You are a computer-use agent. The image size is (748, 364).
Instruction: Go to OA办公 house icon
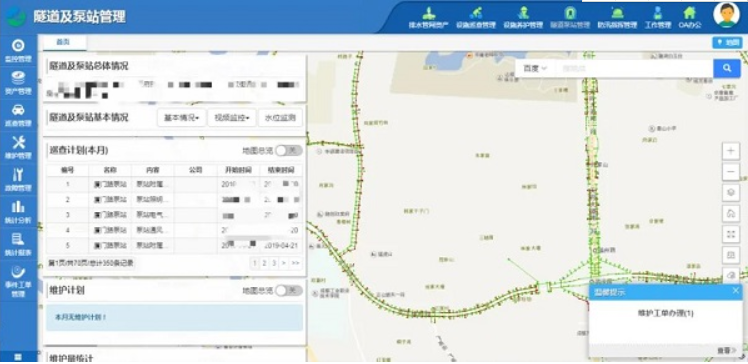[690, 18]
